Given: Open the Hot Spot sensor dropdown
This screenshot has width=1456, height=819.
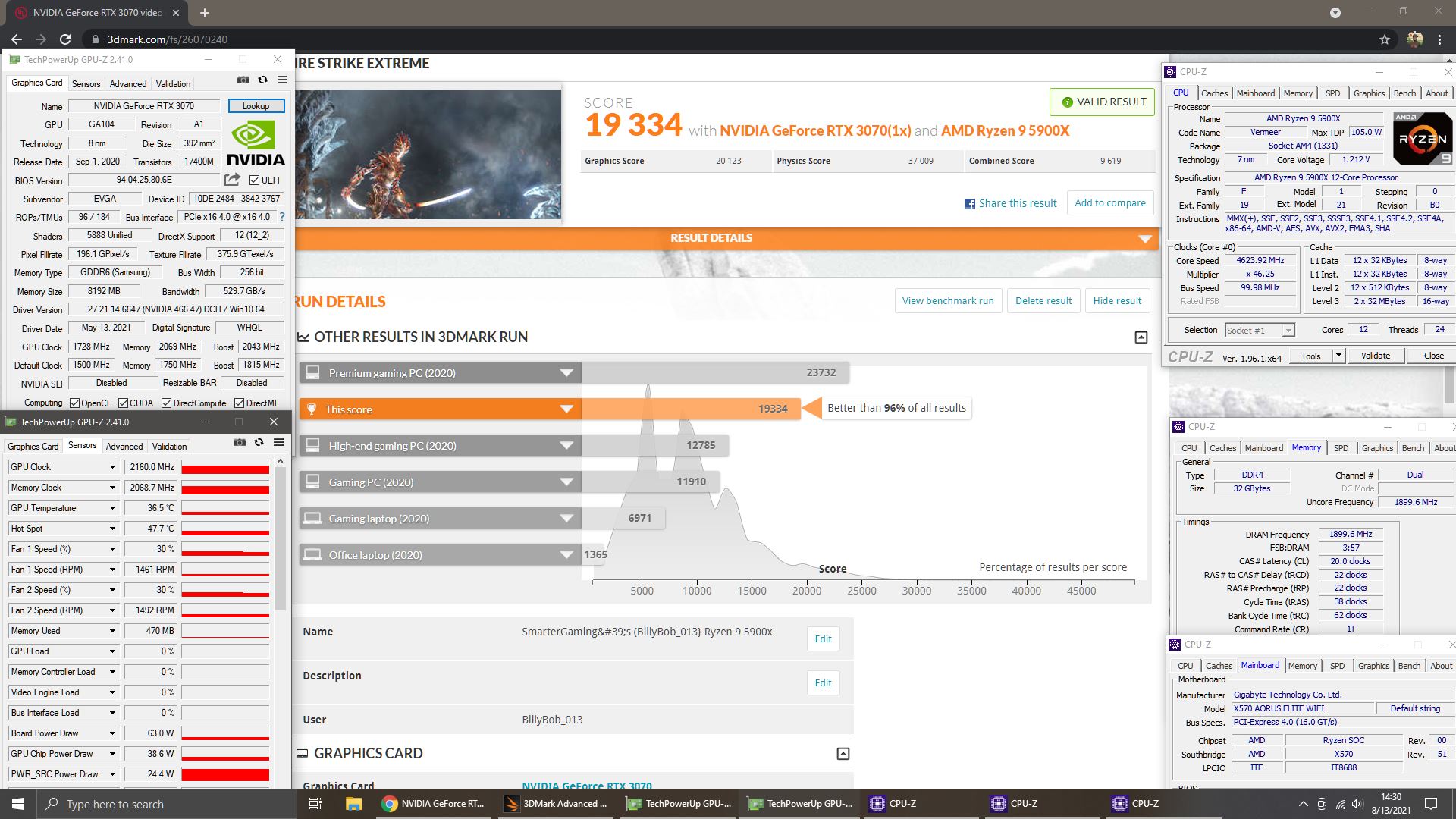Looking at the screenshot, I should pos(112,529).
